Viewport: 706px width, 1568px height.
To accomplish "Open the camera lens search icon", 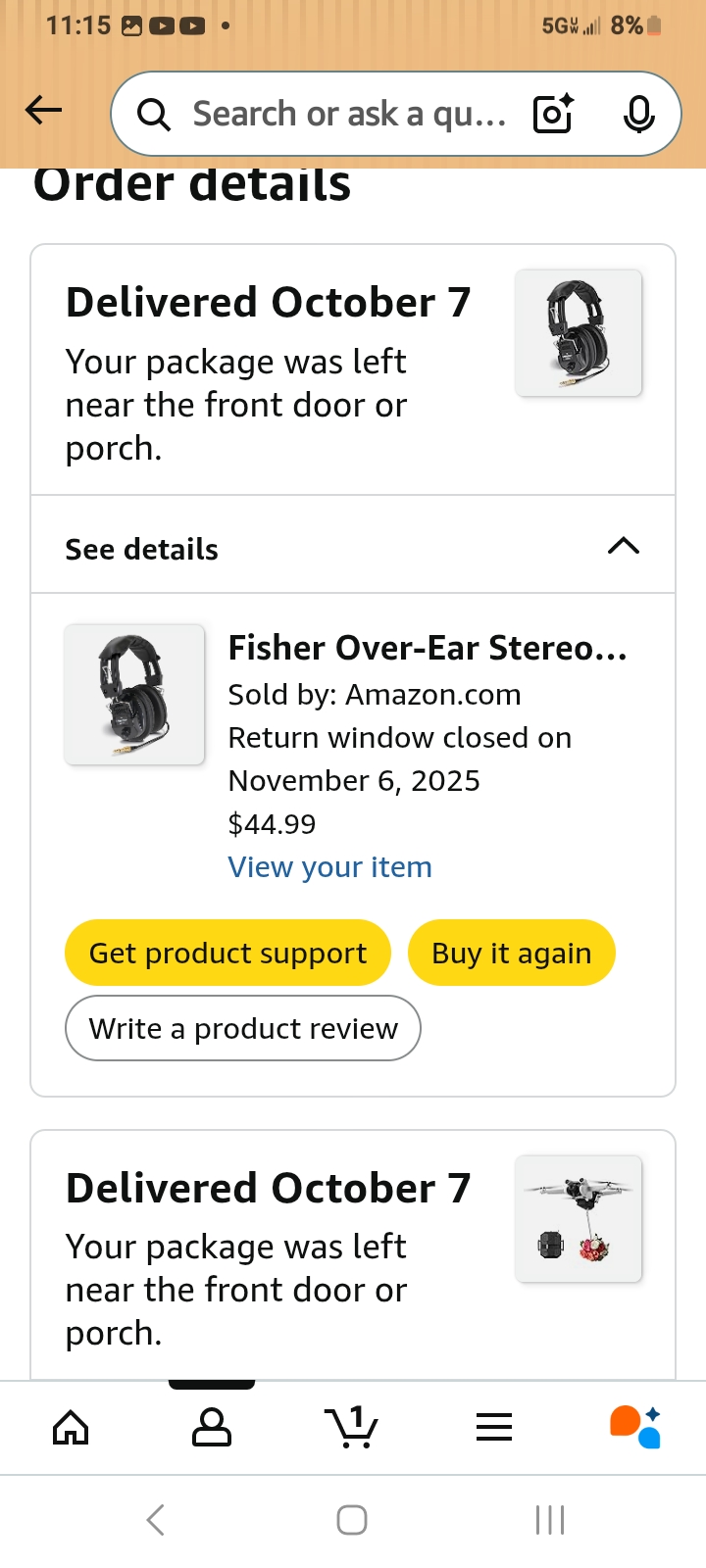I will point(553,115).
